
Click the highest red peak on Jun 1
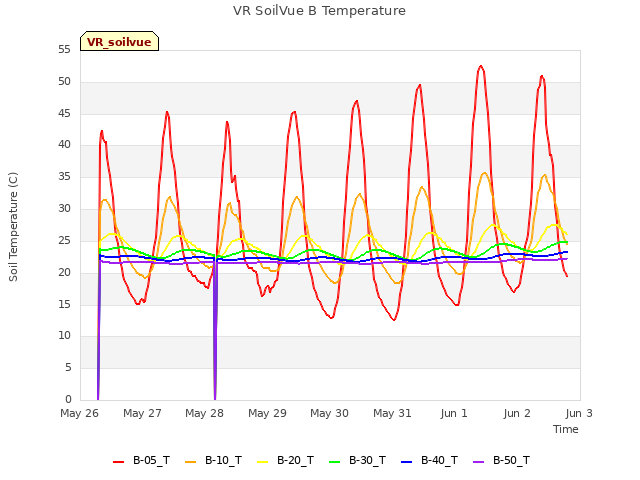(x=481, y=66)
